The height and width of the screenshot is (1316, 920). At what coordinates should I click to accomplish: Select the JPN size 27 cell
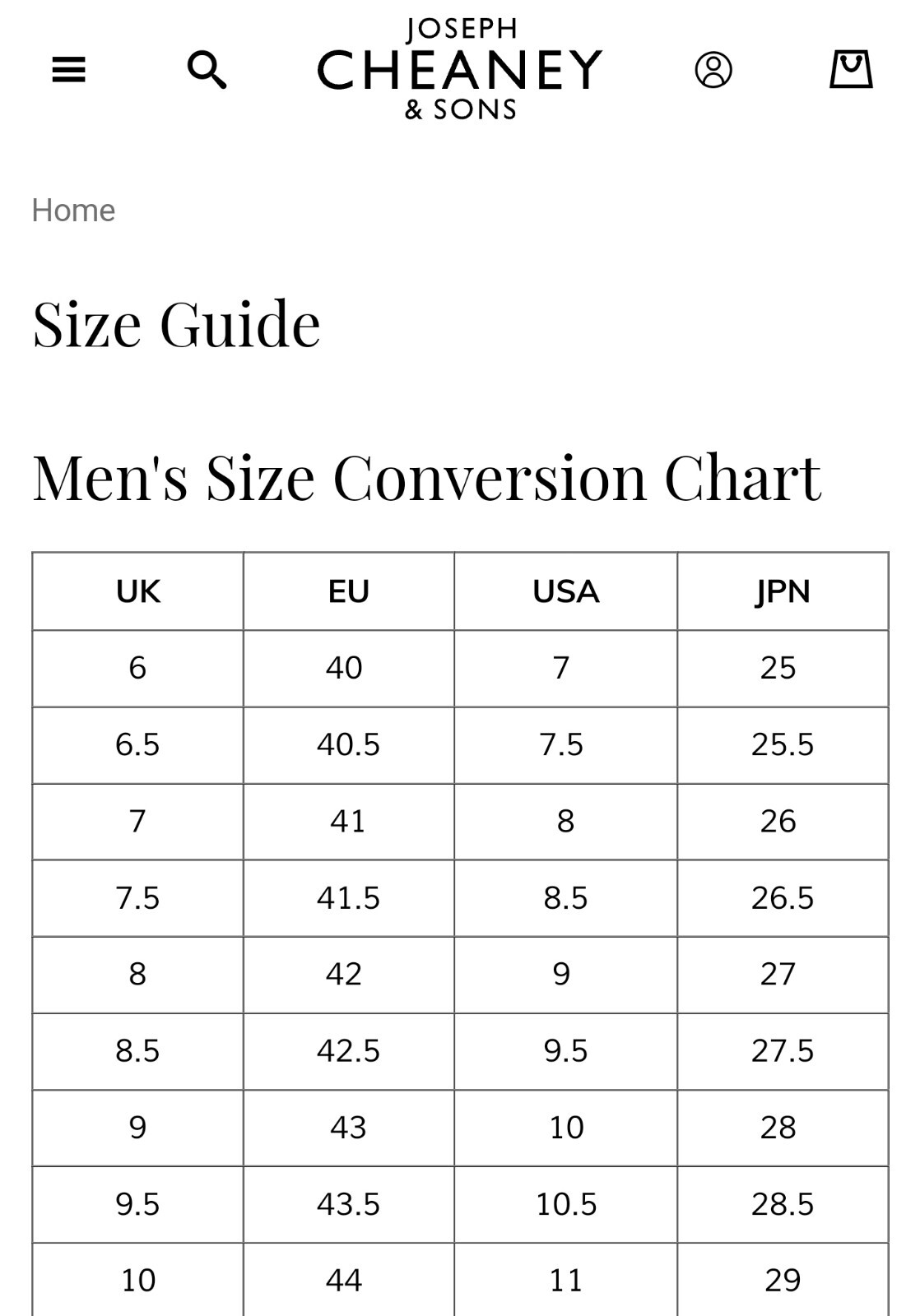coord(783,975)
